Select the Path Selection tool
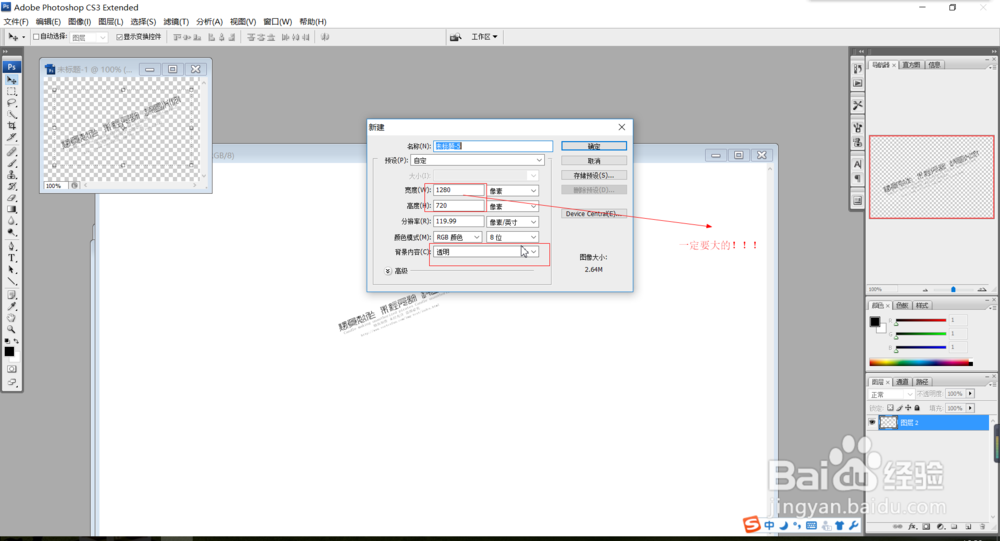 [x=11, y=269]
